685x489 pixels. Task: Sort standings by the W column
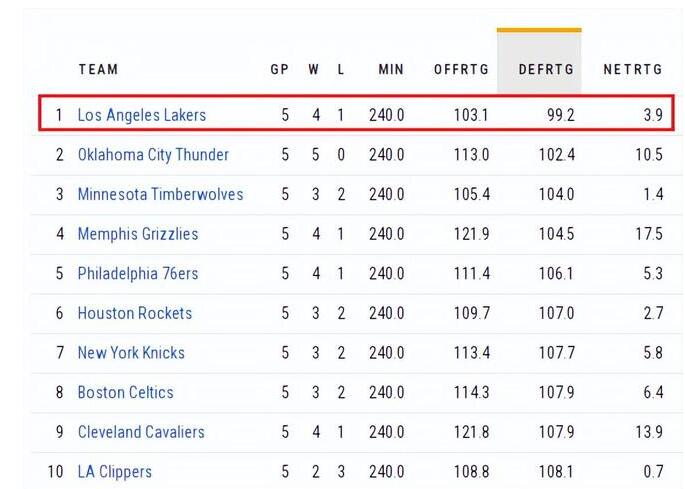[x=314, y=70]
